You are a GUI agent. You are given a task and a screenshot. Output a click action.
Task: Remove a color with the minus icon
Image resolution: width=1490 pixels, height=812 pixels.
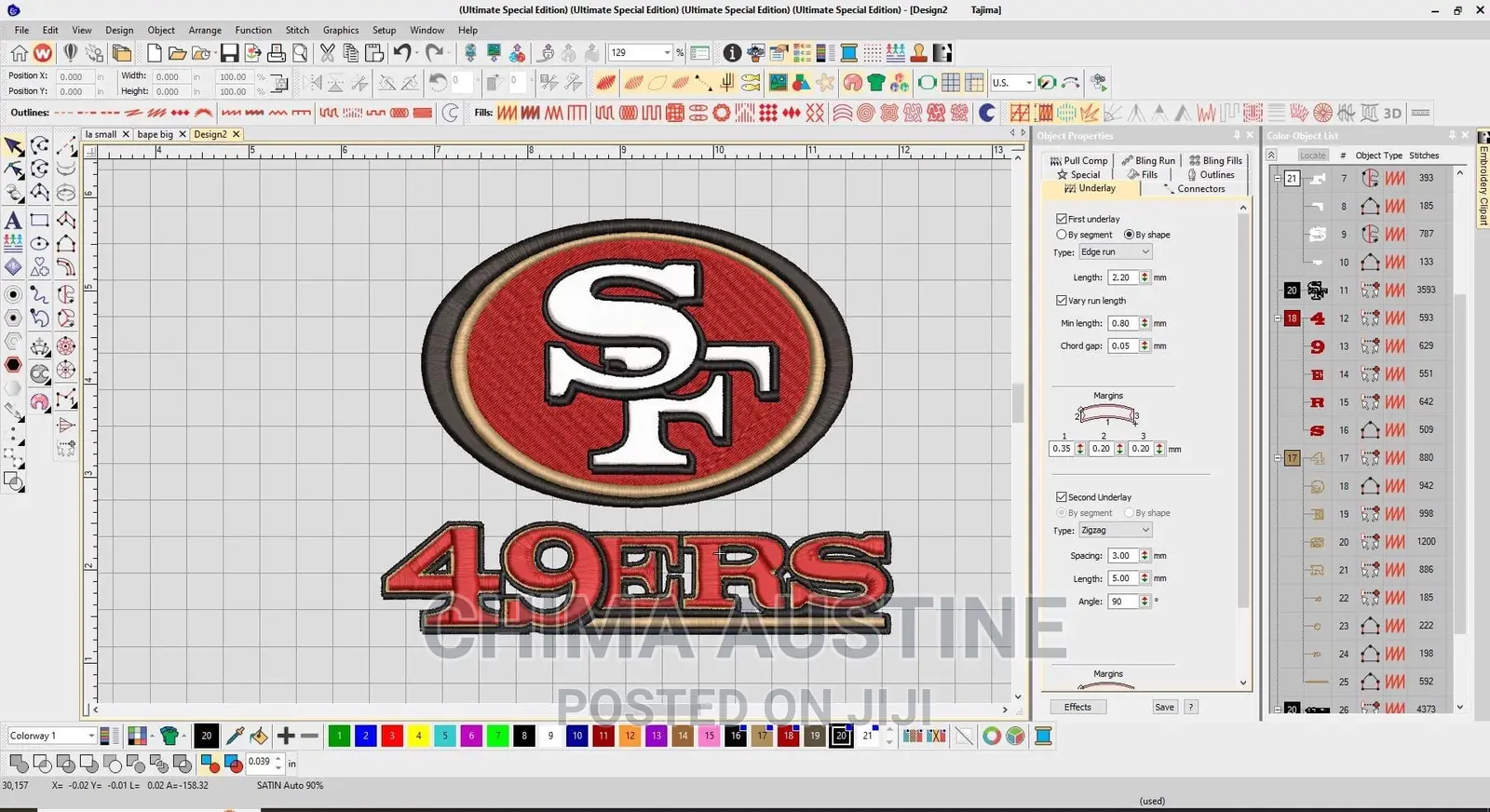(309, 736)
